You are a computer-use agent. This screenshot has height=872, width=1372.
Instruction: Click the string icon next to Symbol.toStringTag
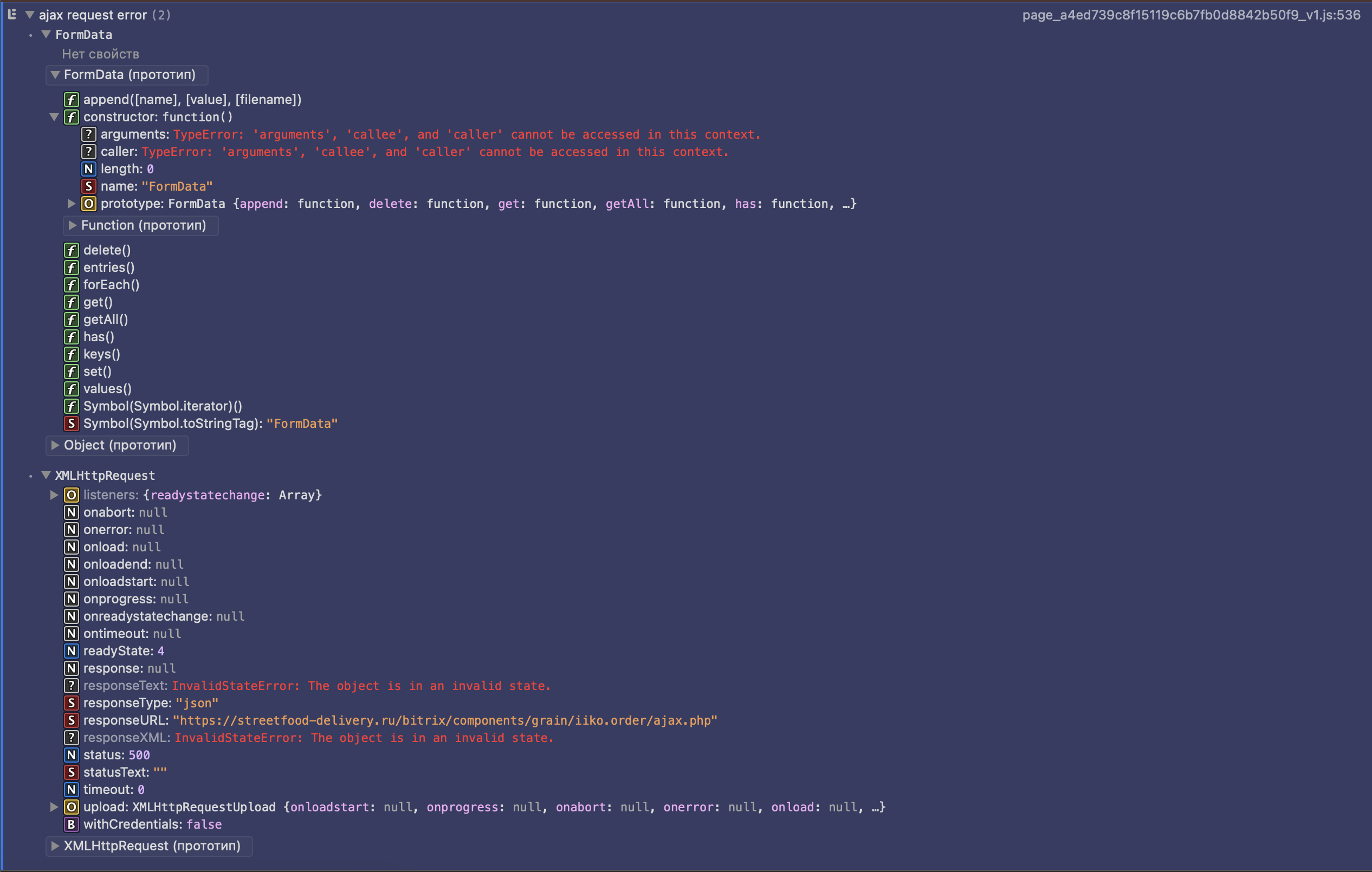[71, 424]
